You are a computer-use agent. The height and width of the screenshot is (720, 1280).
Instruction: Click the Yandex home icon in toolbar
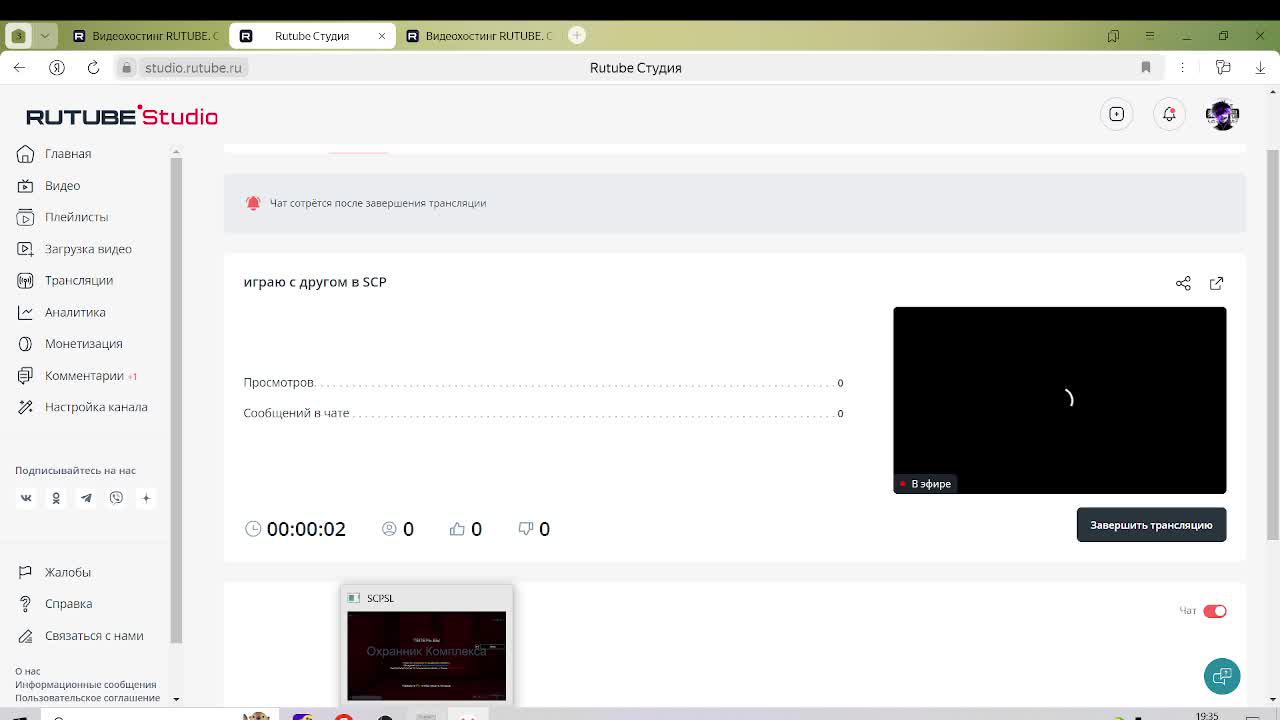tap(57, 68)
